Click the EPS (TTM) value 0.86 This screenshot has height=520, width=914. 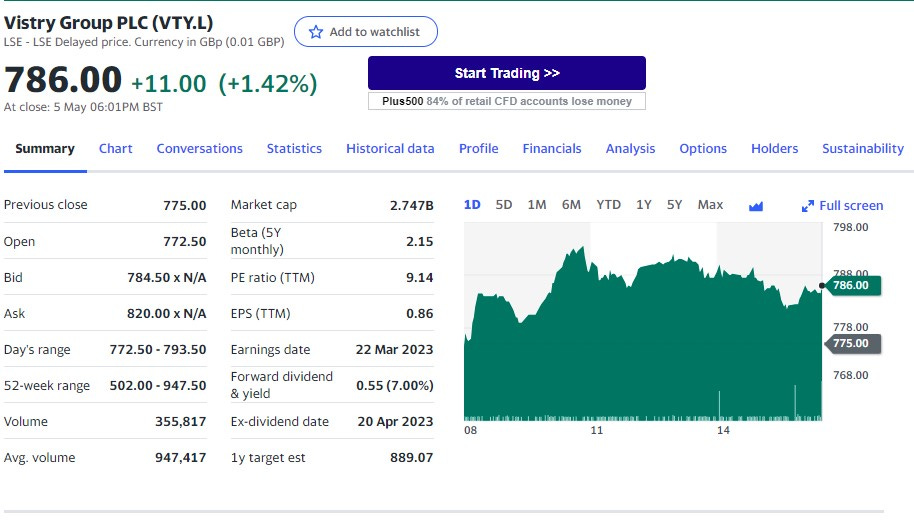[420, 314]
